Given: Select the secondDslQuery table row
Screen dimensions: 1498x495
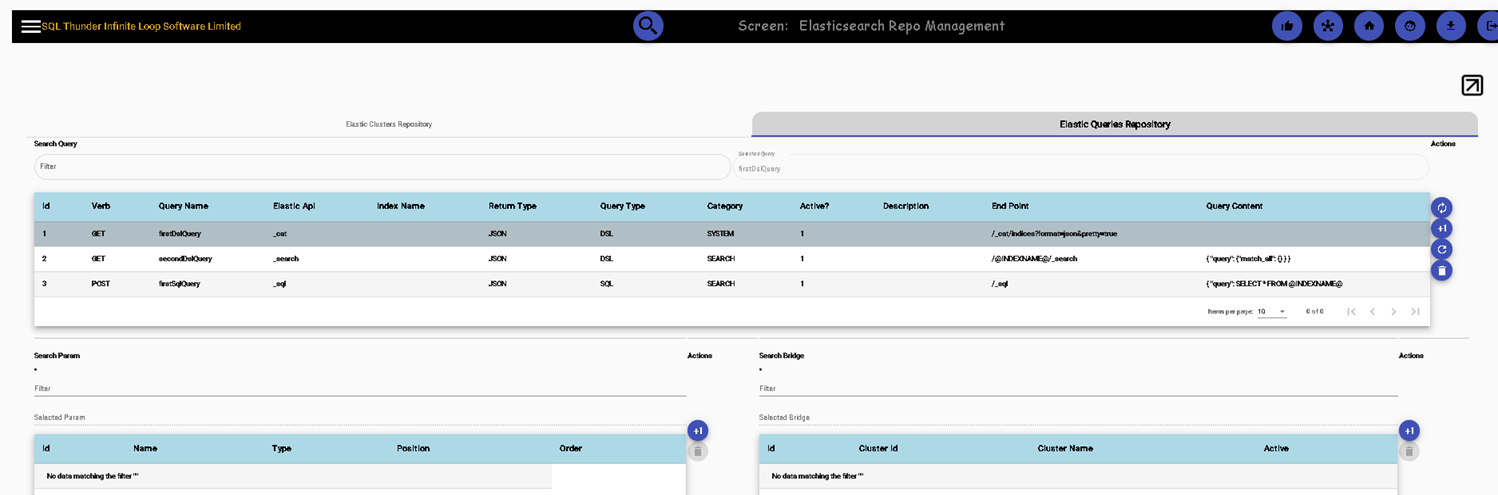Looking at the screenshot, I should click(732, 258).
